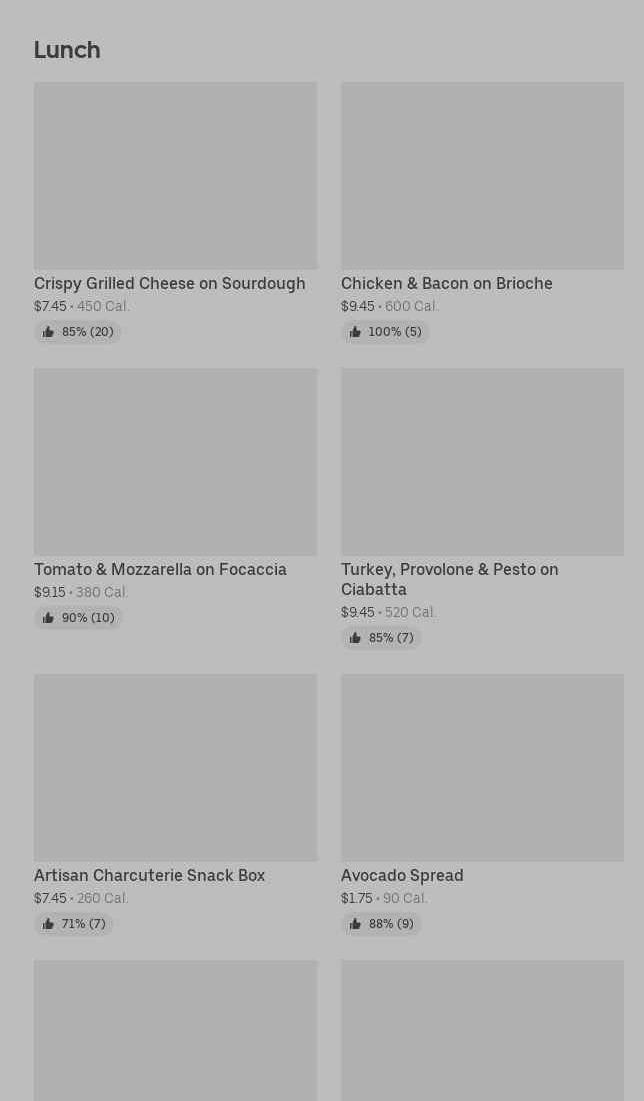This screenshot has height=1101, width=644.
Task: Open Chicken & Bacon on Brioche item
Action: pos(446,284)
